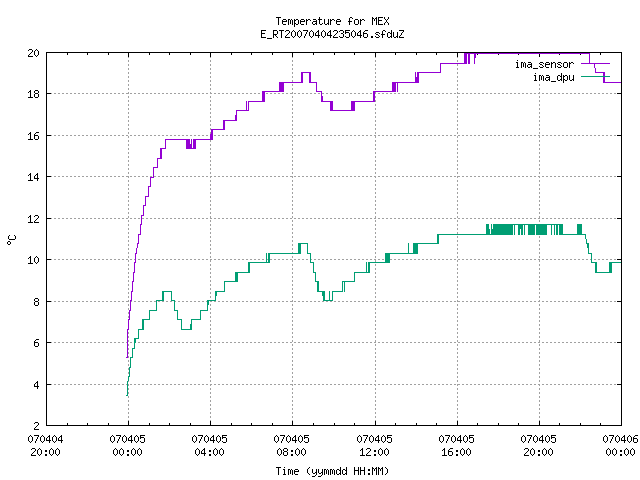Screen dimensions: 640x480
Task: Click the x-axis label "070405 12:00"
Action: [374, 445]
